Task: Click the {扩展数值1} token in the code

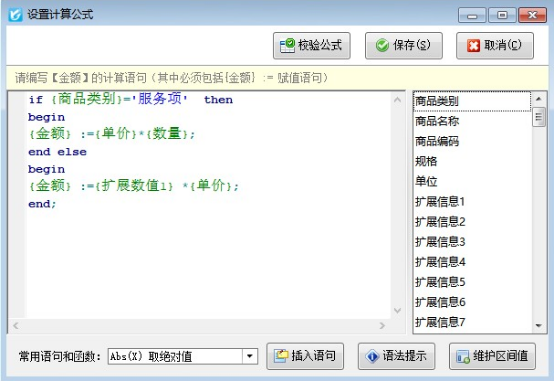Action: coord(134,186)
